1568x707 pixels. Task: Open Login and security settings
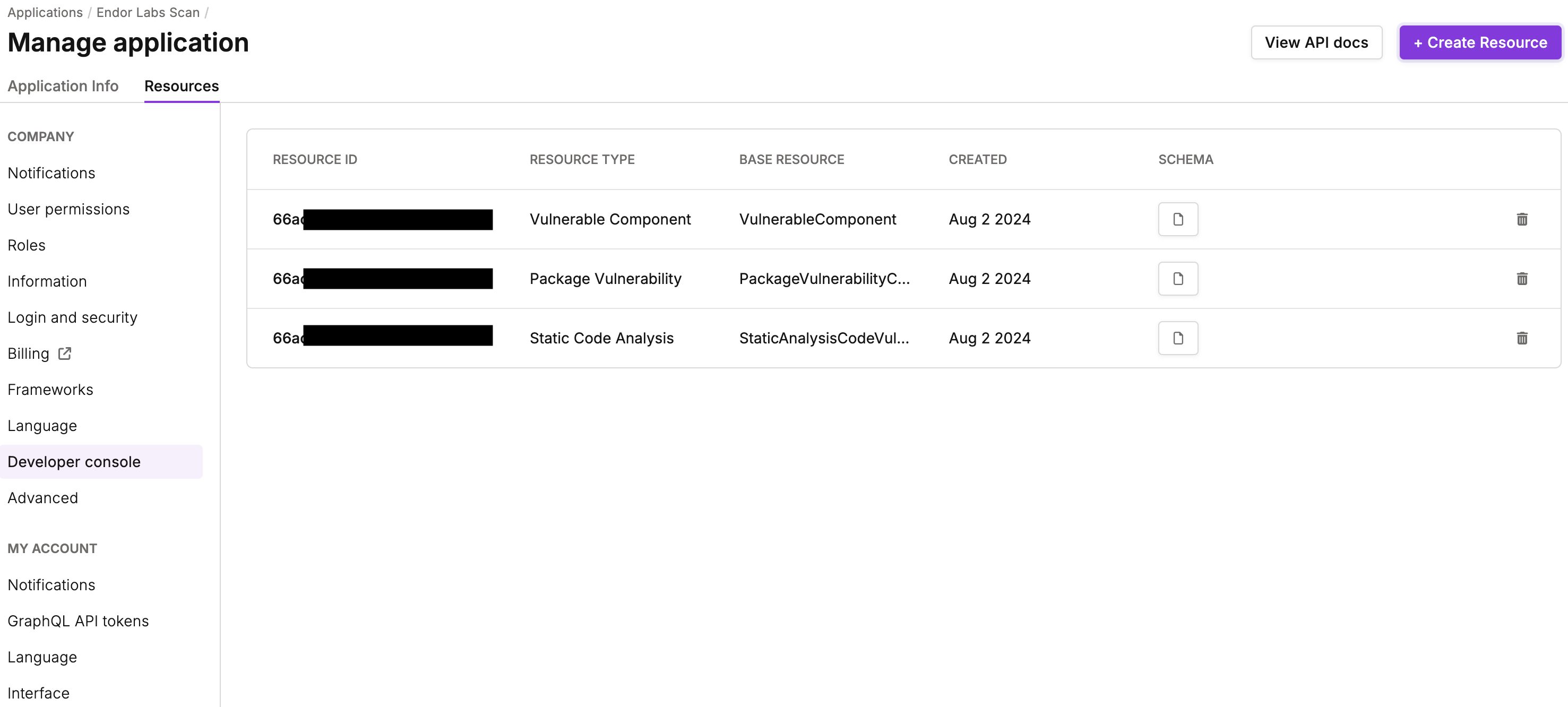(x=72, y=317)
